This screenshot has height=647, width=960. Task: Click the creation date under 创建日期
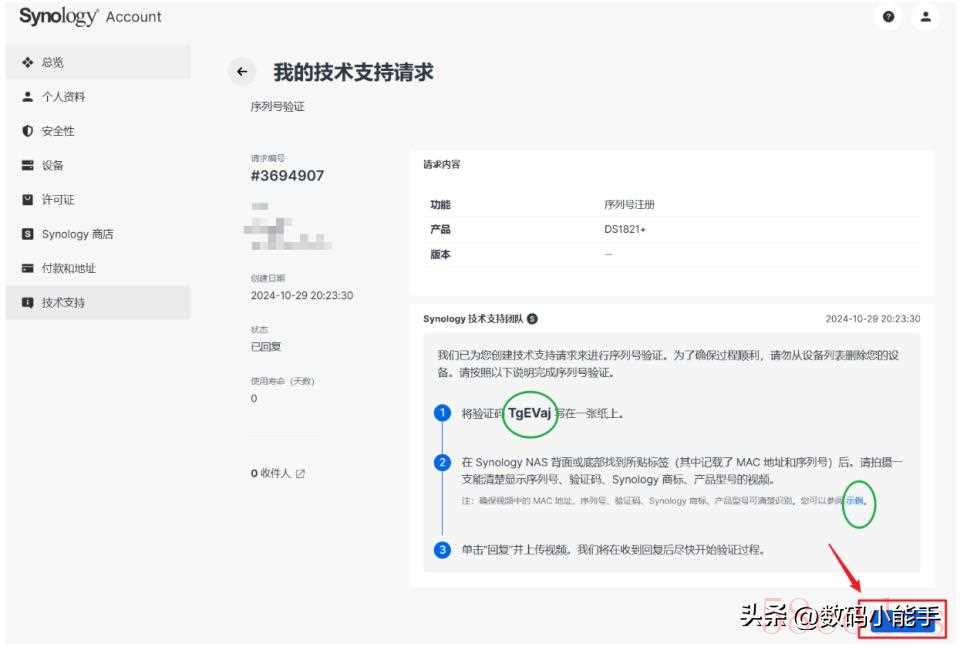302,295
